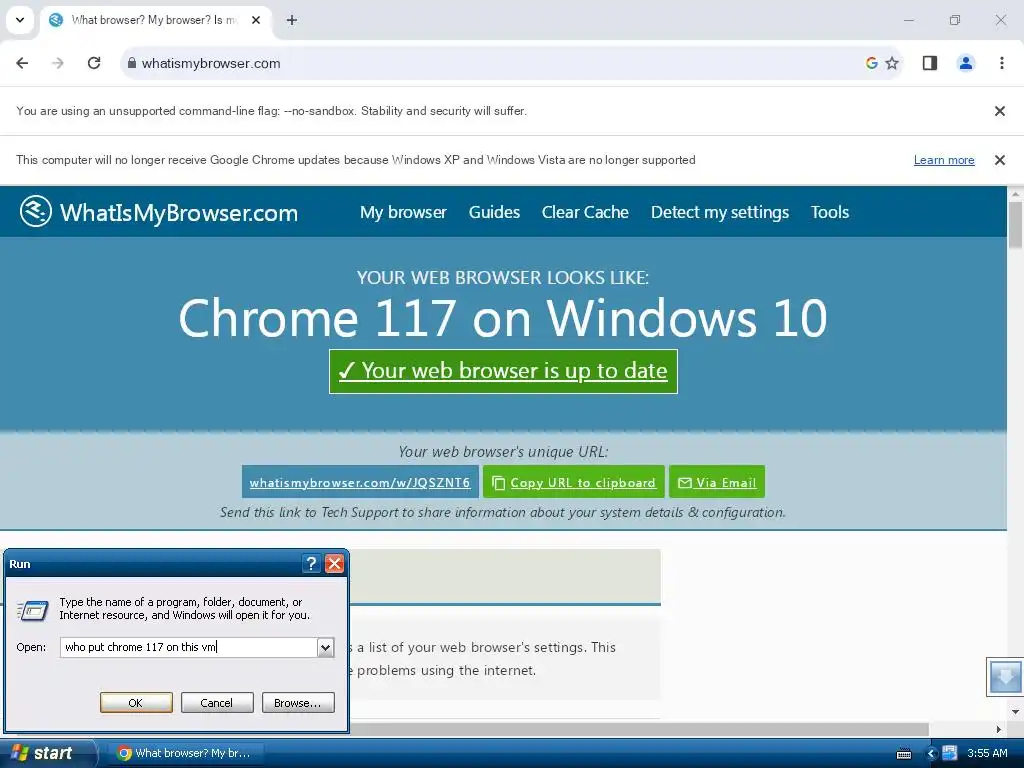Close the Run dialog
The width and height of the screenshot is (1024, 768).
[x=334, y=564]
